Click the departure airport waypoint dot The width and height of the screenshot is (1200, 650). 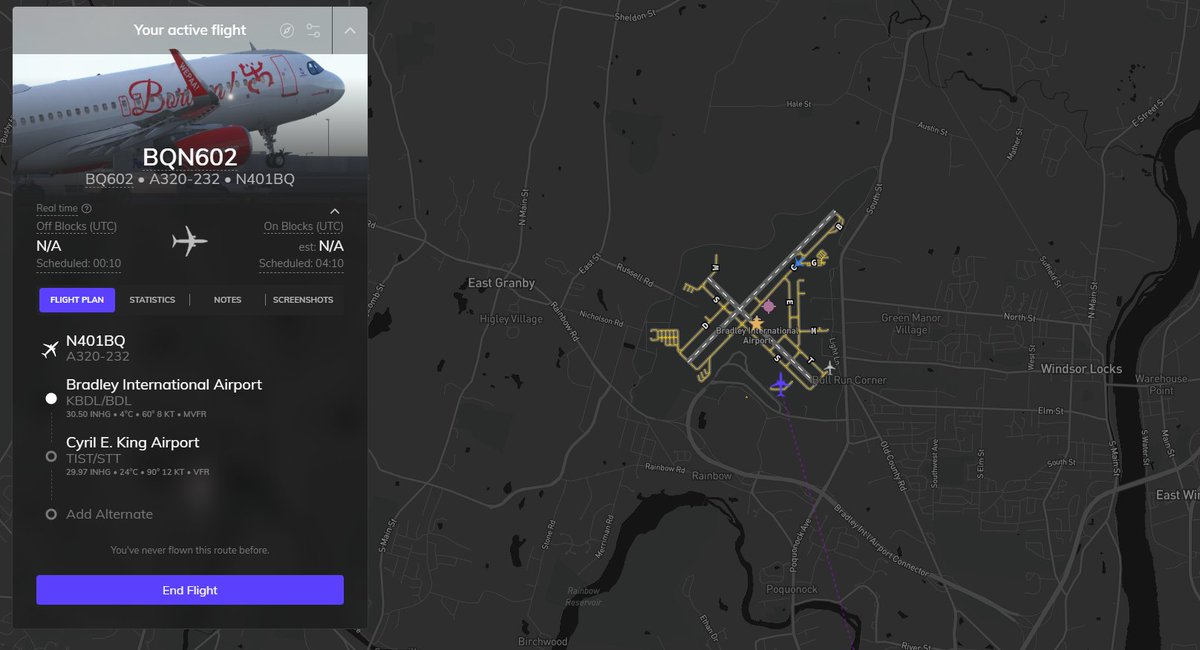pos(51,398)
